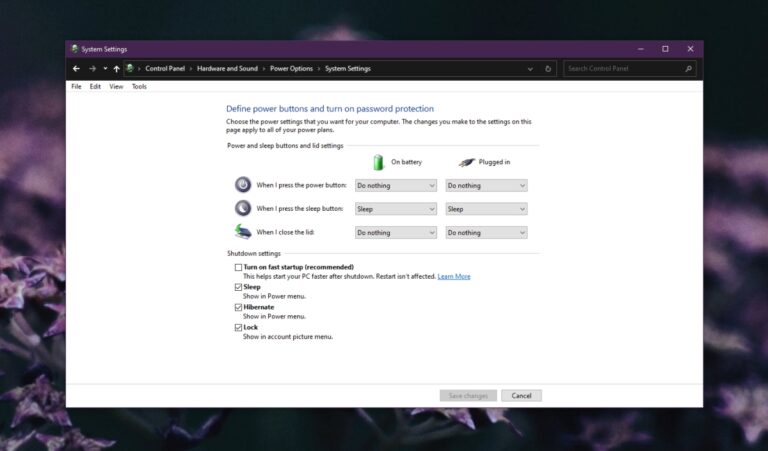Click the System Settings title bar icon
This screenshot has height=451, width=768.
tap(75, 49)
